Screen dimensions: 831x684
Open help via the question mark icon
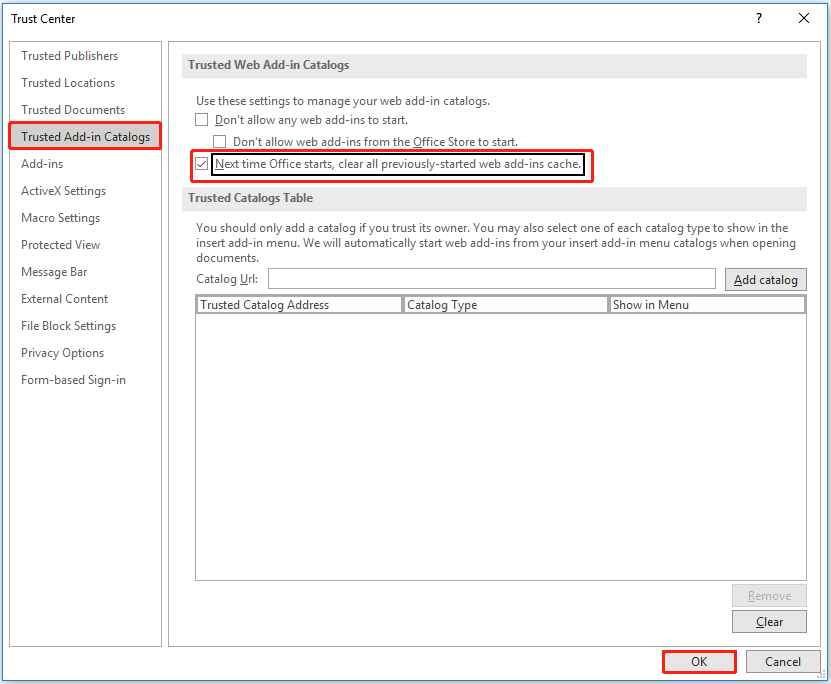point(759,19)
